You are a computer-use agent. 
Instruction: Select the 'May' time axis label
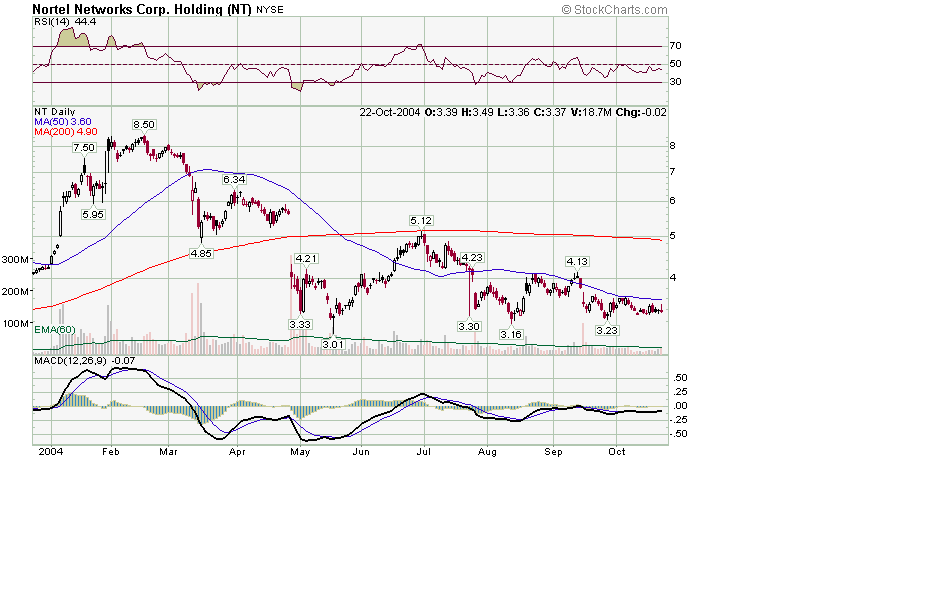(300, 452)
